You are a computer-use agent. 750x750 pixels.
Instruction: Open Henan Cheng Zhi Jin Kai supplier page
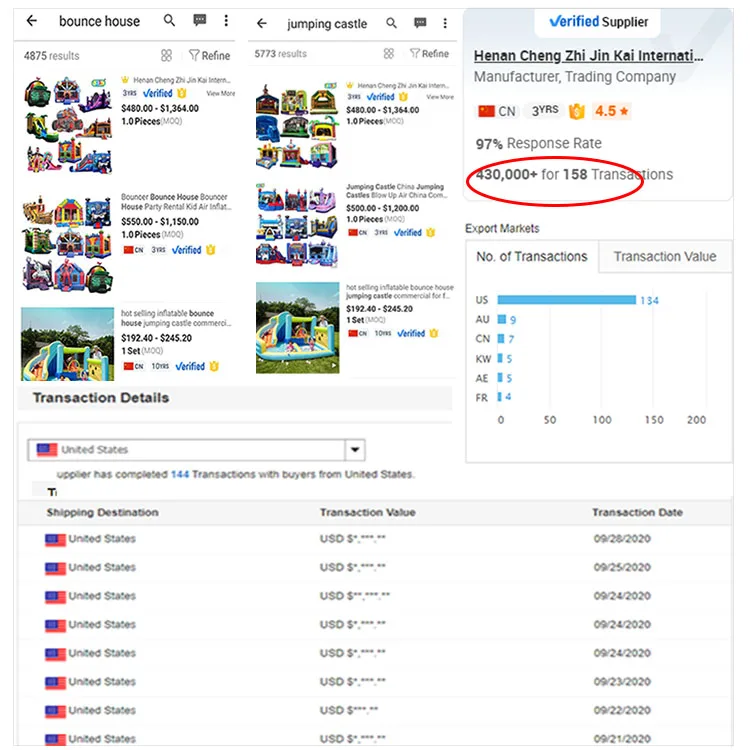click(588, 56)
